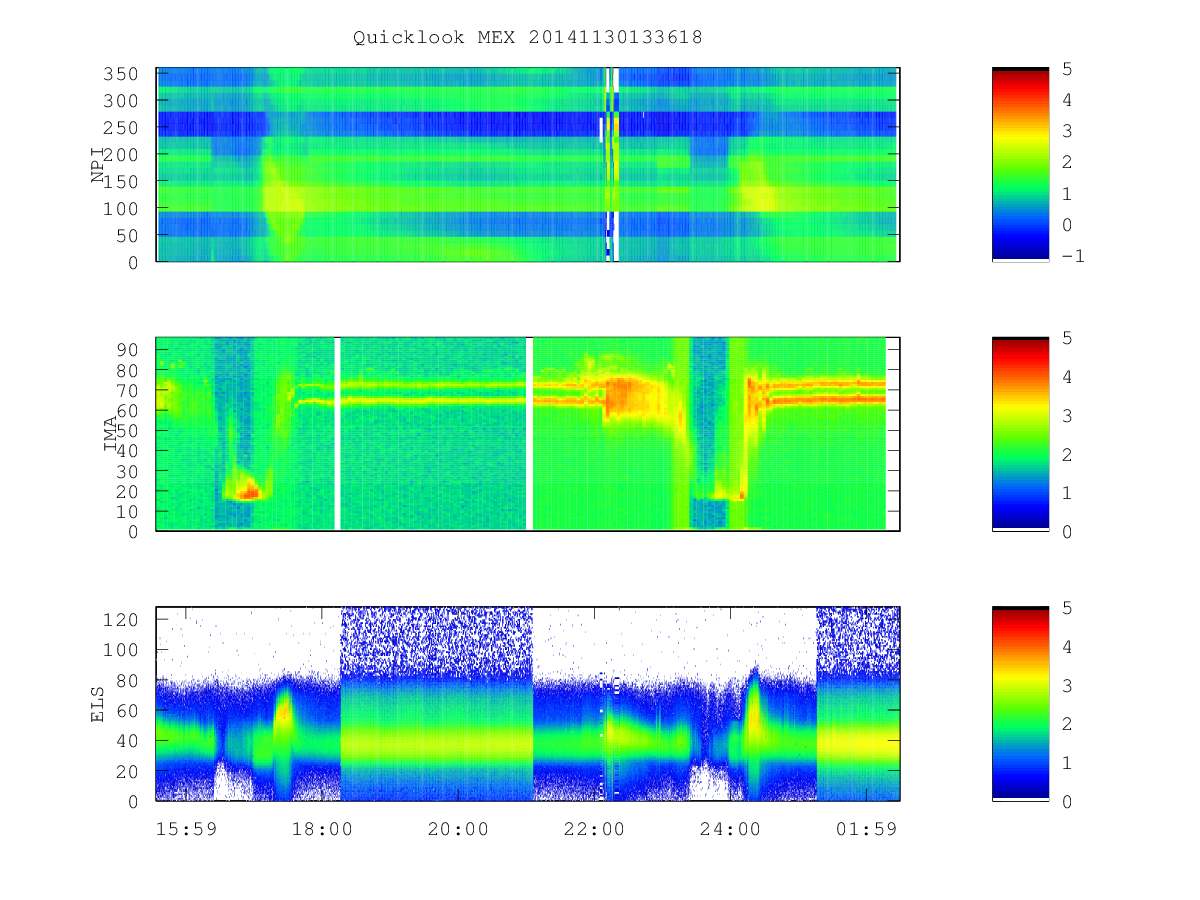Select the 01:59 time tick label
The height and width of the screenshot is (900, 1200).
866,829
